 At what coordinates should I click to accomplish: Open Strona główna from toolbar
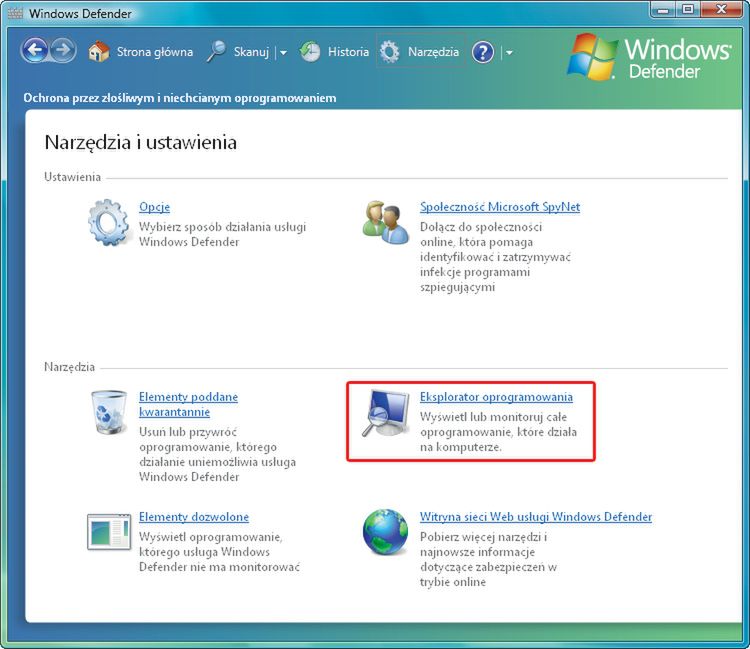(x=155, y=52)
